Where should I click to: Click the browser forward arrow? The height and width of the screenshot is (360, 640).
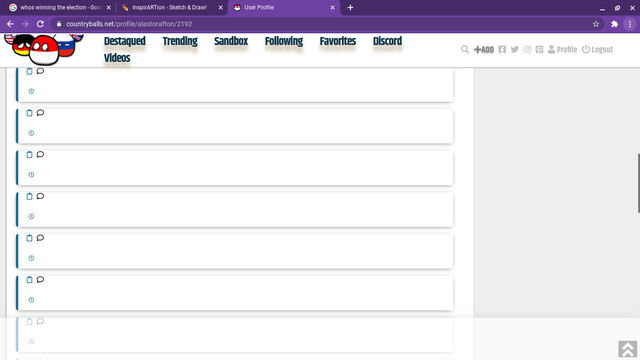pyautogui.click(x=25, y=24)
